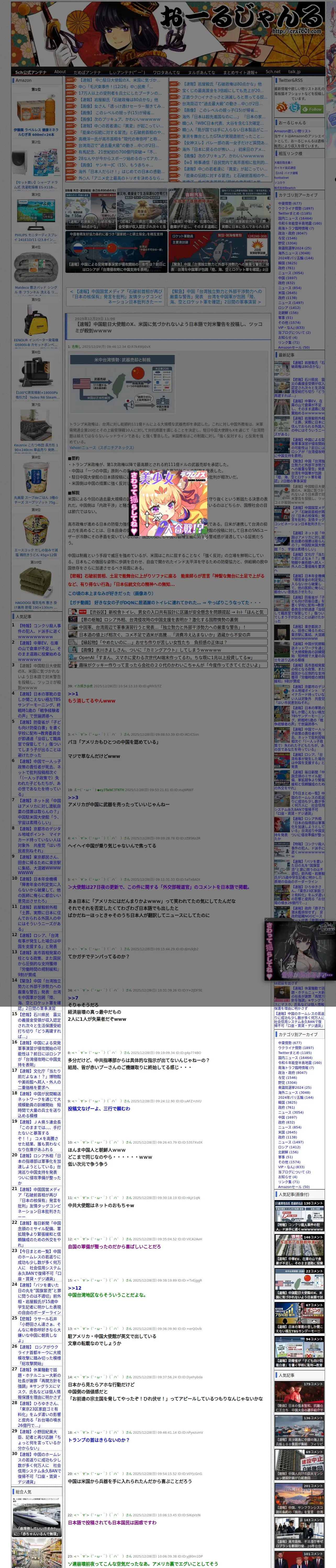The height and width of the screenshot is (1568, 336).
Task: Click article title 中国駐日大使館のX、米国に気づかれないよう
Action: pos(169,327)
